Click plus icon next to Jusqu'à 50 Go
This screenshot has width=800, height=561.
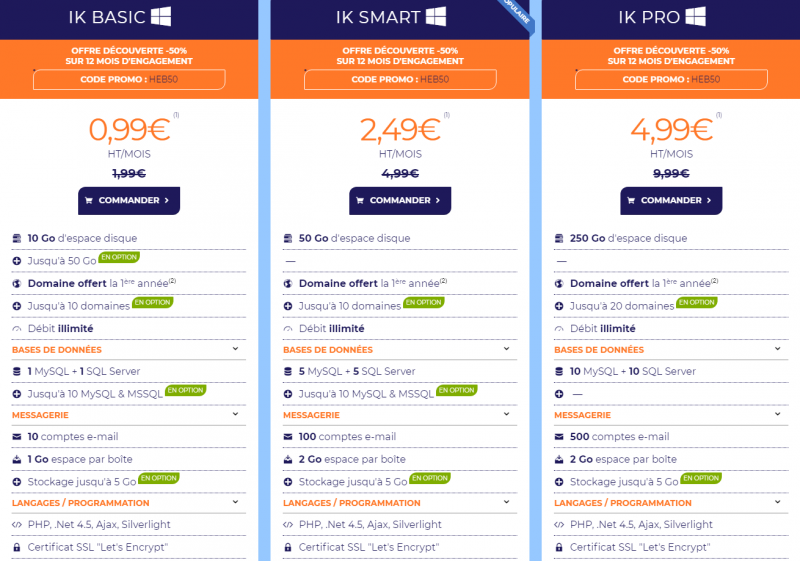[17, 261]
